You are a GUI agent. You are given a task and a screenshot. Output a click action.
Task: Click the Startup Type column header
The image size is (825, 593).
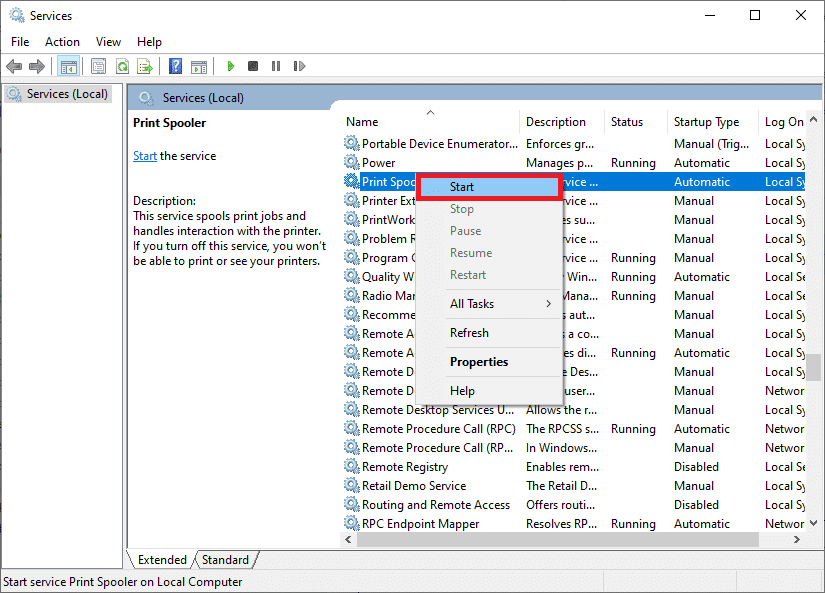click(x=706, y=121)
